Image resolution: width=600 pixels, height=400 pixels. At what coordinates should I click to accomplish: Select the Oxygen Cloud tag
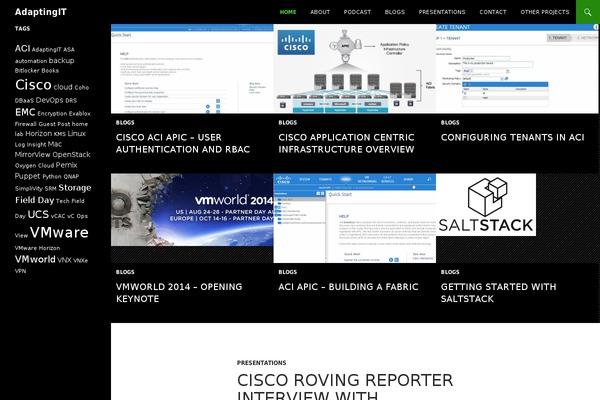pos(34,166)
